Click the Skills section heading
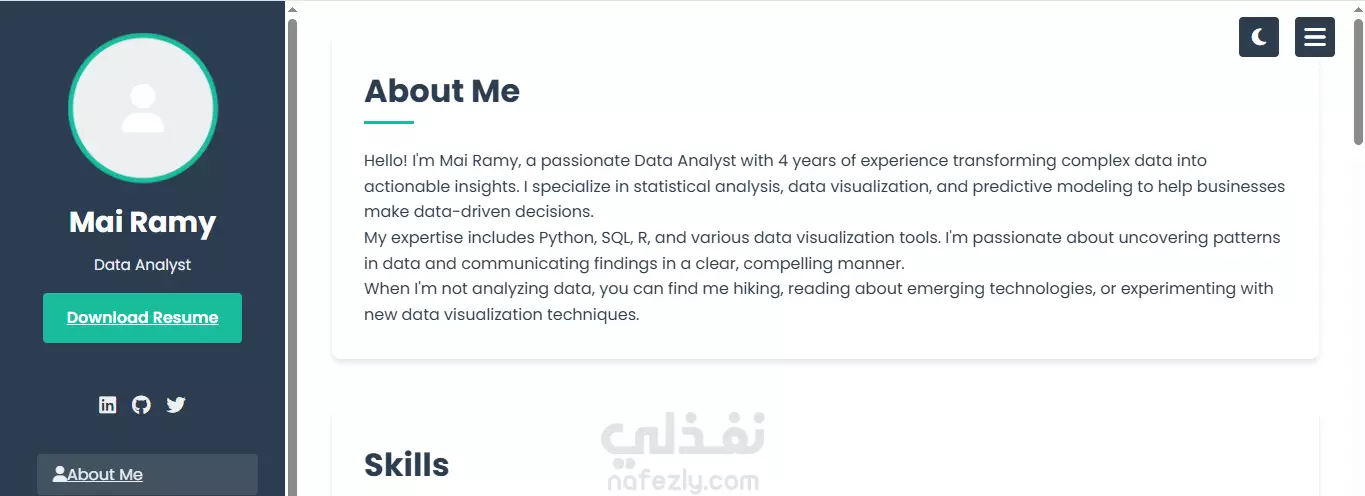 coord(406,465)
